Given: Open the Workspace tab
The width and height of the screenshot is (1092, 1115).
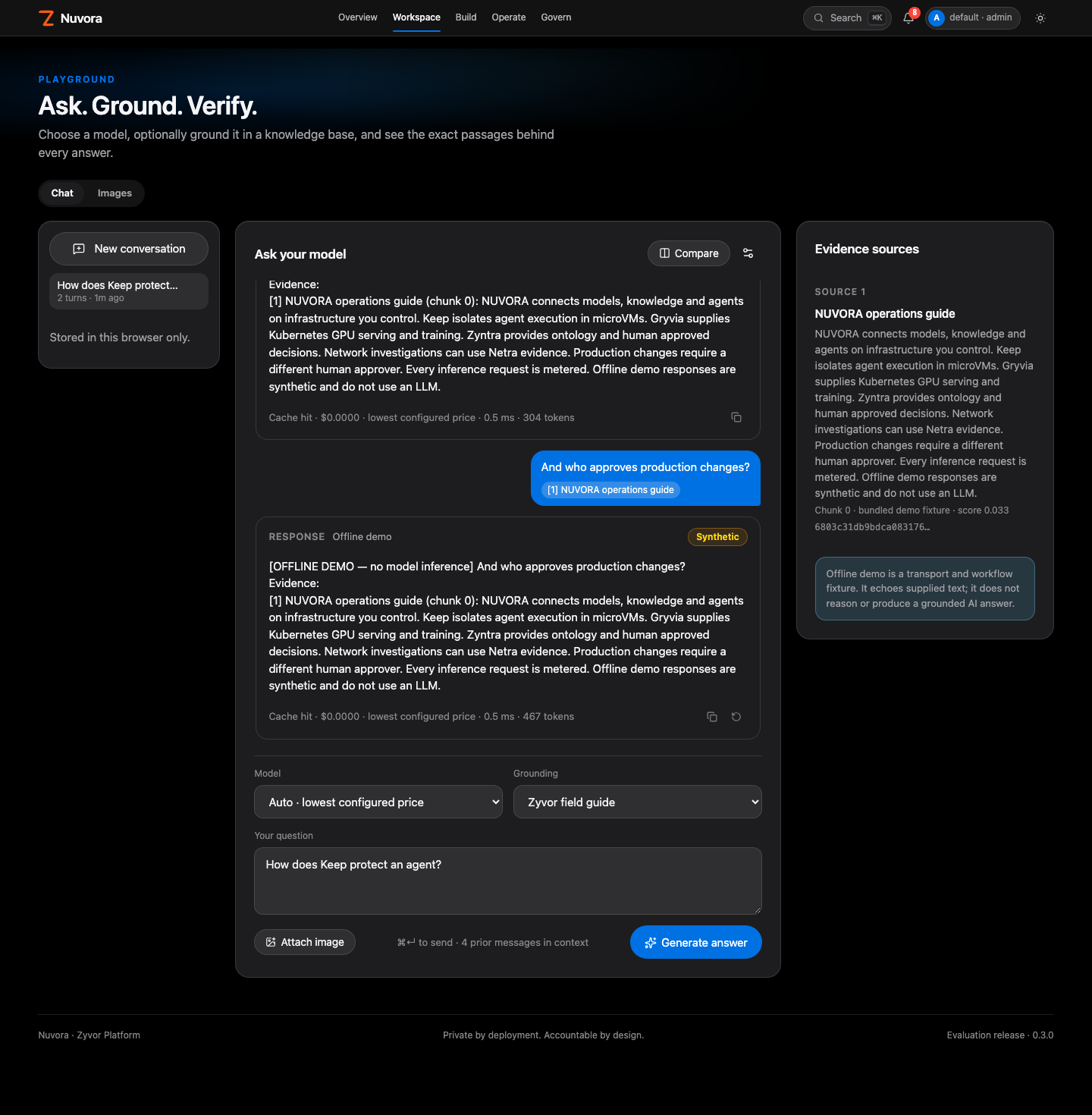Looking at the screenshot, I should click(416, 17).
